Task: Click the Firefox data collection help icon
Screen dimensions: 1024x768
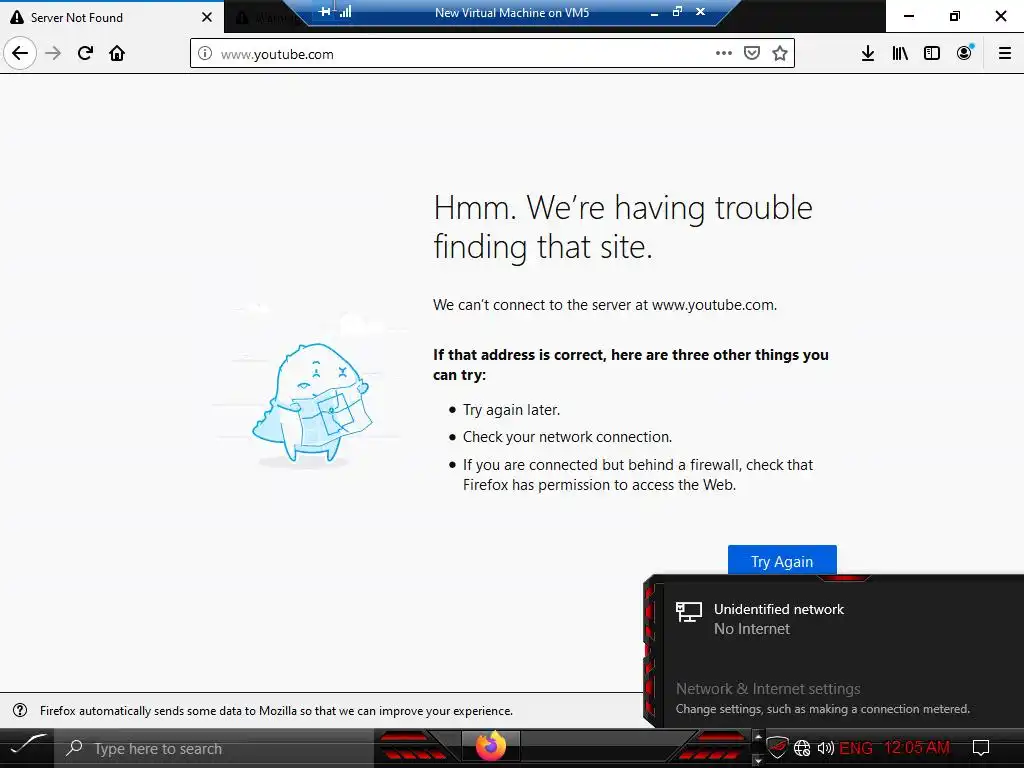Action: tap(20, 711)
